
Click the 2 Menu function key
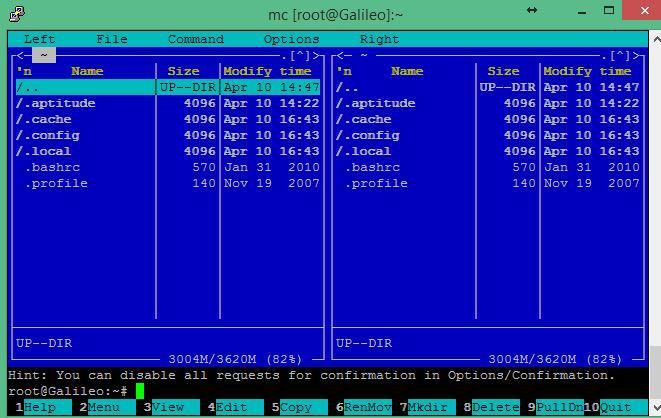point(107,407)
